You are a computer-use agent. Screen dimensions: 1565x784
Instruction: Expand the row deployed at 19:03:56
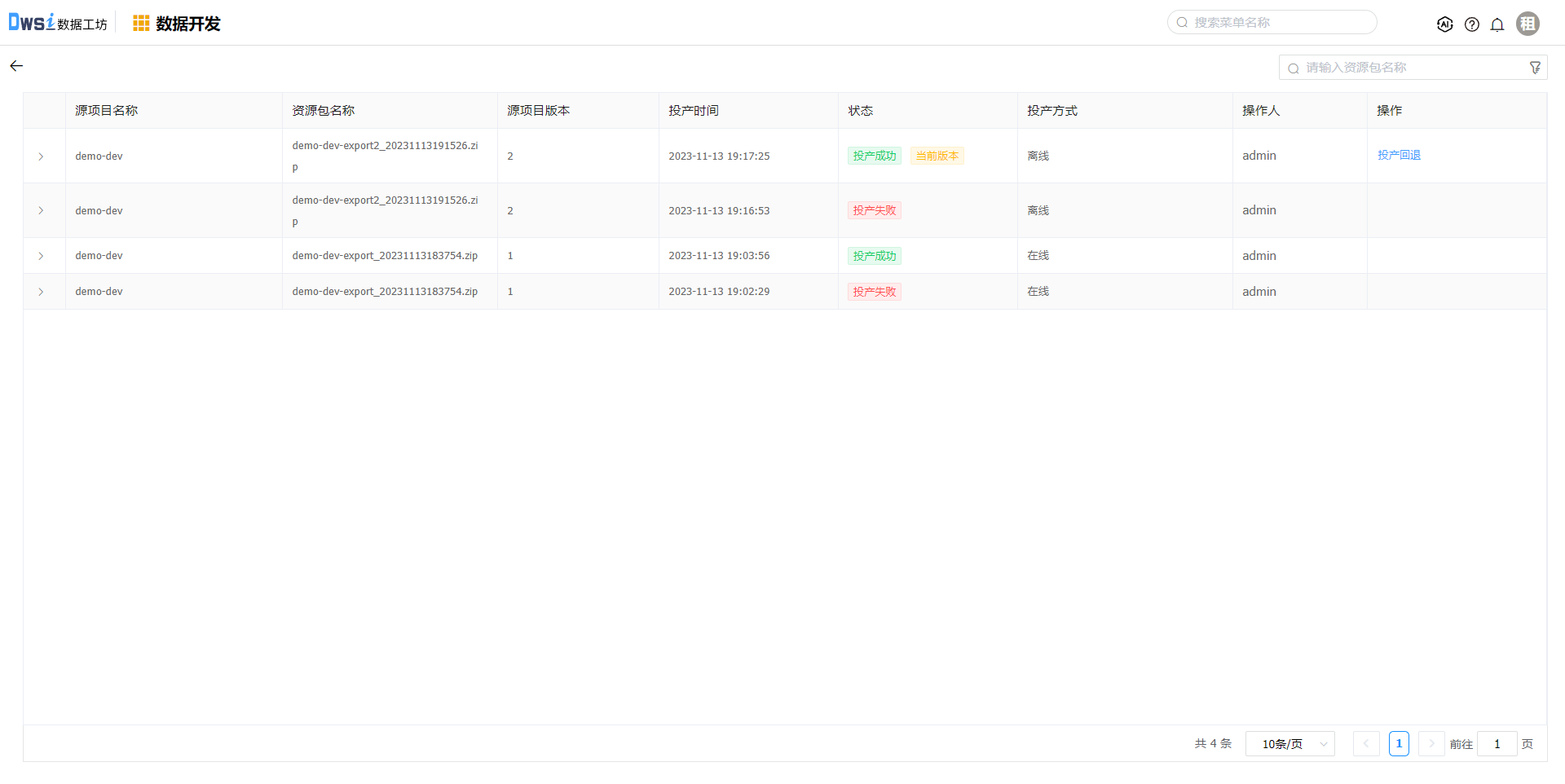click(x=41, y=256)
